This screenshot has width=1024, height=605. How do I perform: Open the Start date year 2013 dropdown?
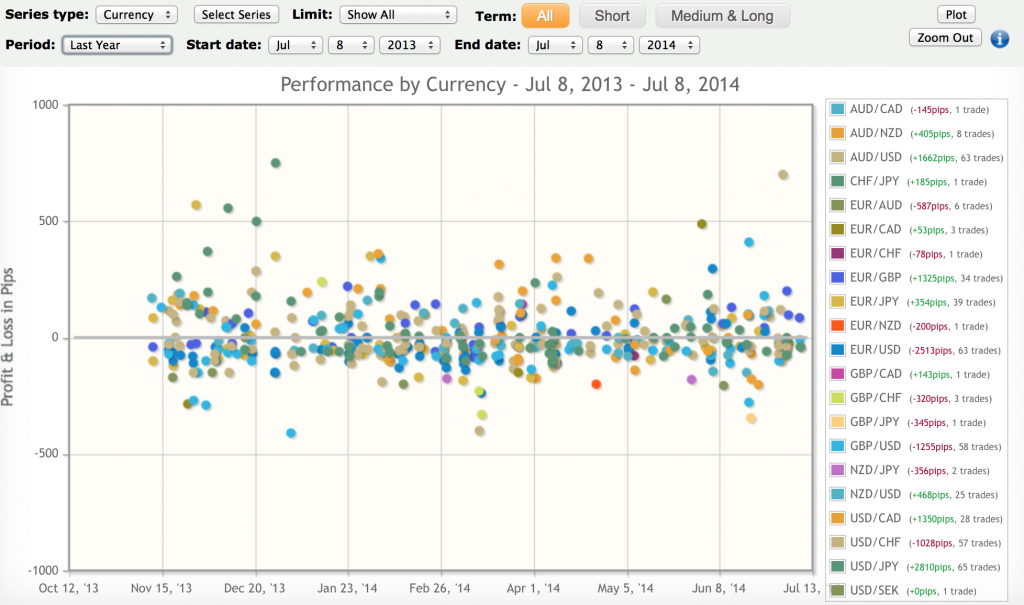(410, 45)
